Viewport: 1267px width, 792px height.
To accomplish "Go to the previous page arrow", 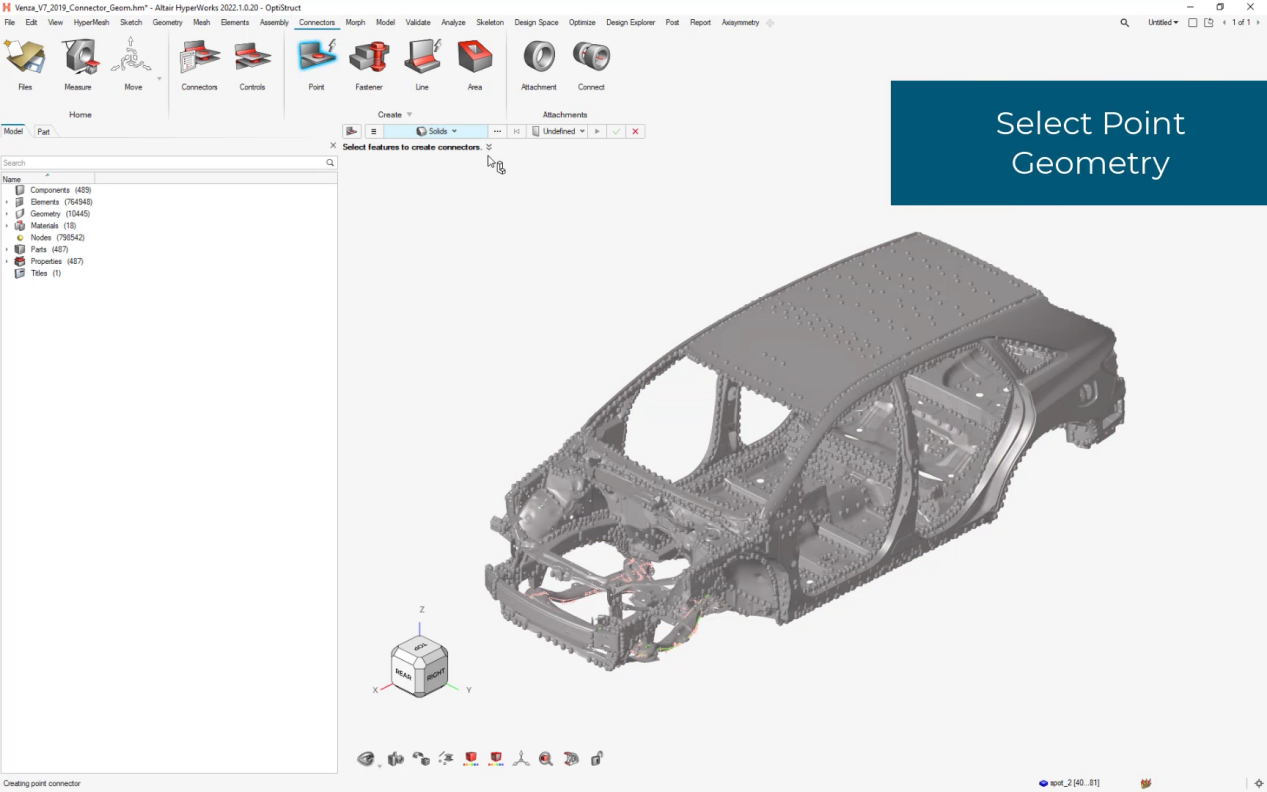I will click(x=1225, y=22).
